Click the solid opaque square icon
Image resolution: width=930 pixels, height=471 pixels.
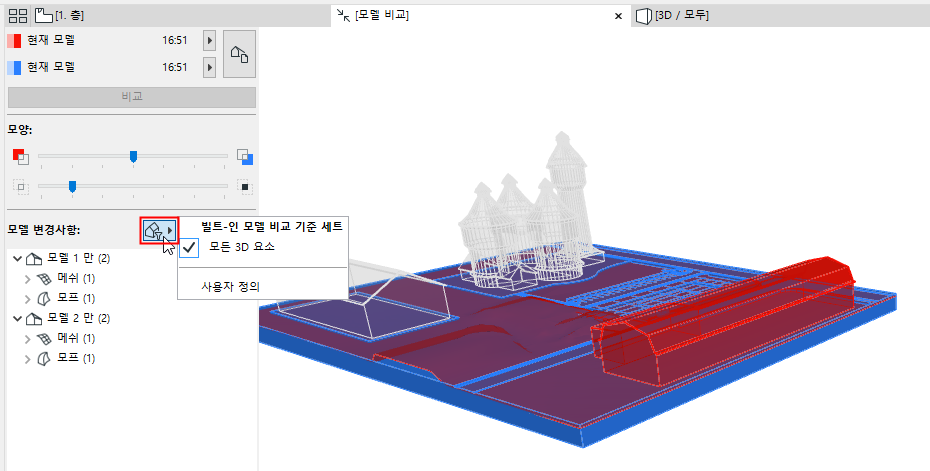coord(245,187)
